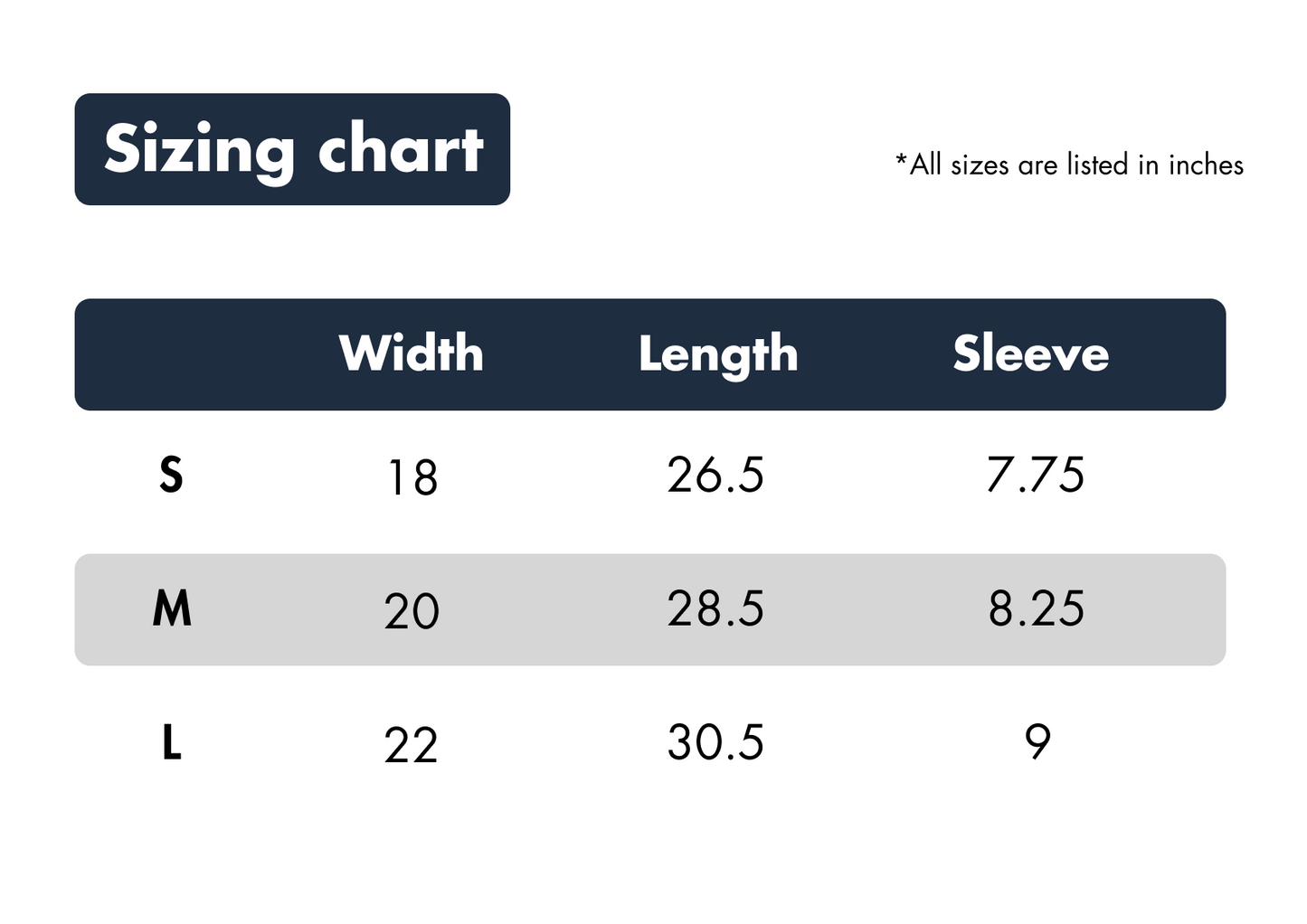Click the blank header cell above S
This screenshot has height=924, width=1307.
pos(172,354)
